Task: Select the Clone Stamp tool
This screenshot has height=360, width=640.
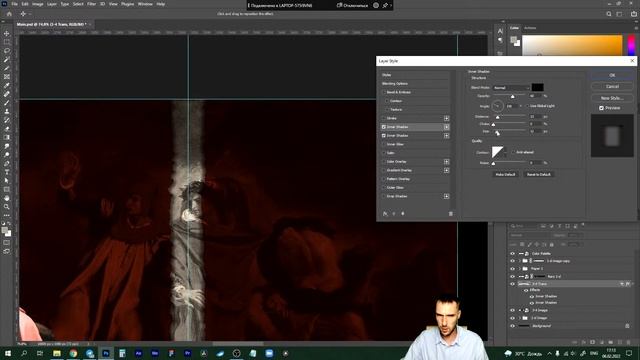Action: coord(7,111)
